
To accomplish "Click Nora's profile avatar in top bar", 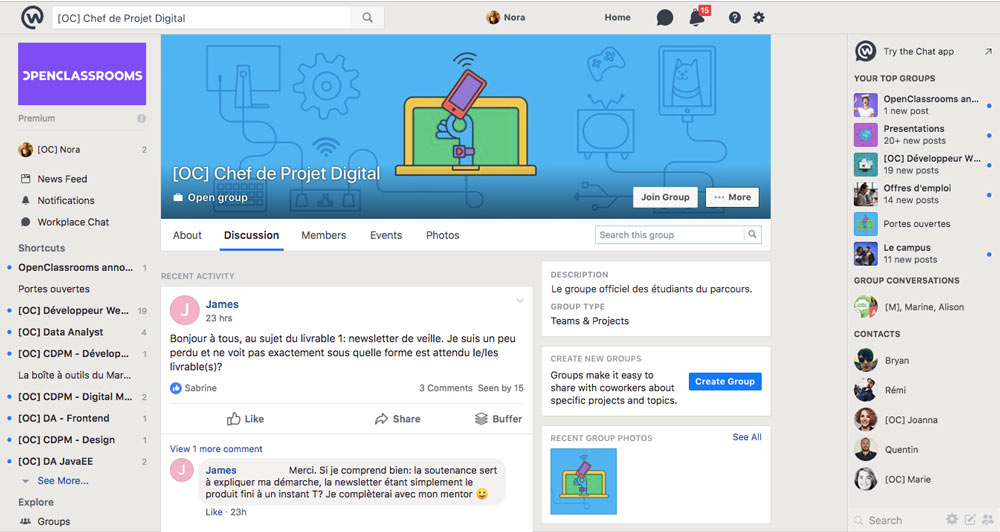I will pyautogui.click(x=493, y=18).
